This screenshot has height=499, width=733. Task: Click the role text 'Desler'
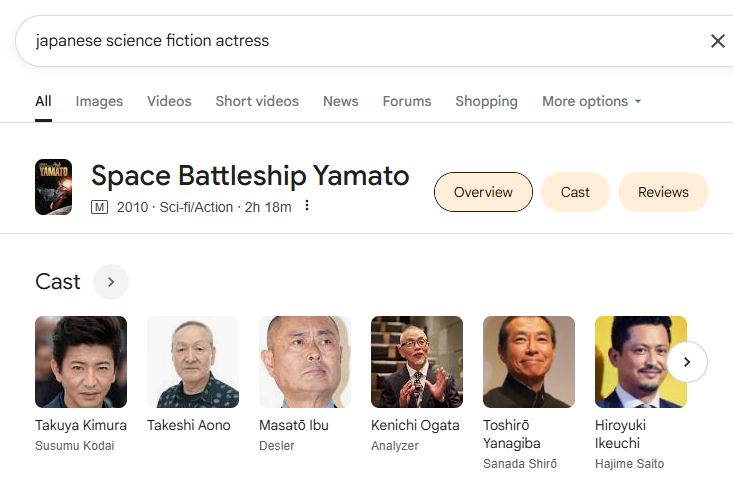pos(277,446)
